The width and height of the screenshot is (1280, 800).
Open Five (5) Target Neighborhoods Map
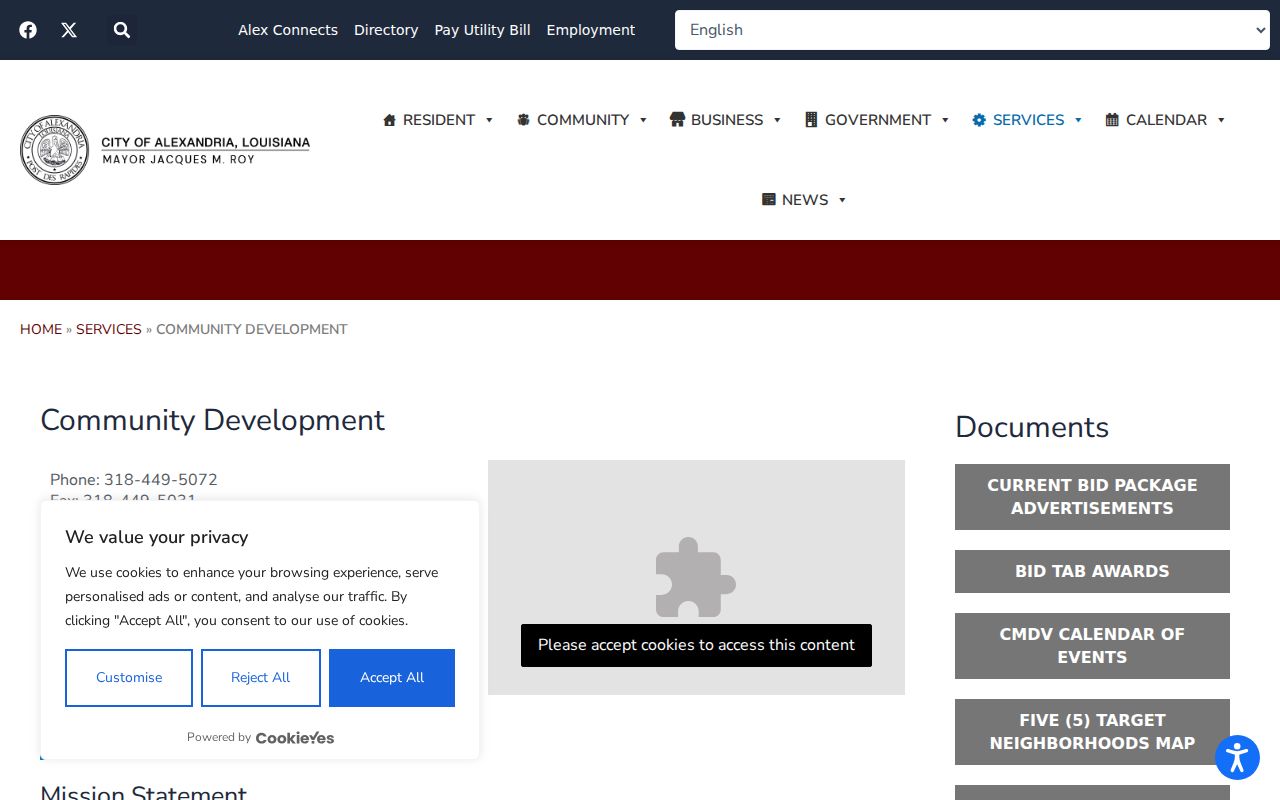(1092, 732)
